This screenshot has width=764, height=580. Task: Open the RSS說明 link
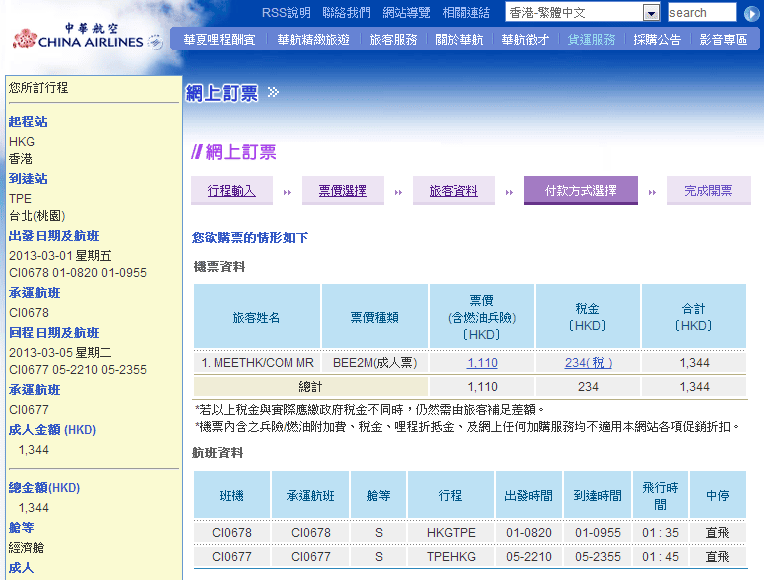pos(286,13)
